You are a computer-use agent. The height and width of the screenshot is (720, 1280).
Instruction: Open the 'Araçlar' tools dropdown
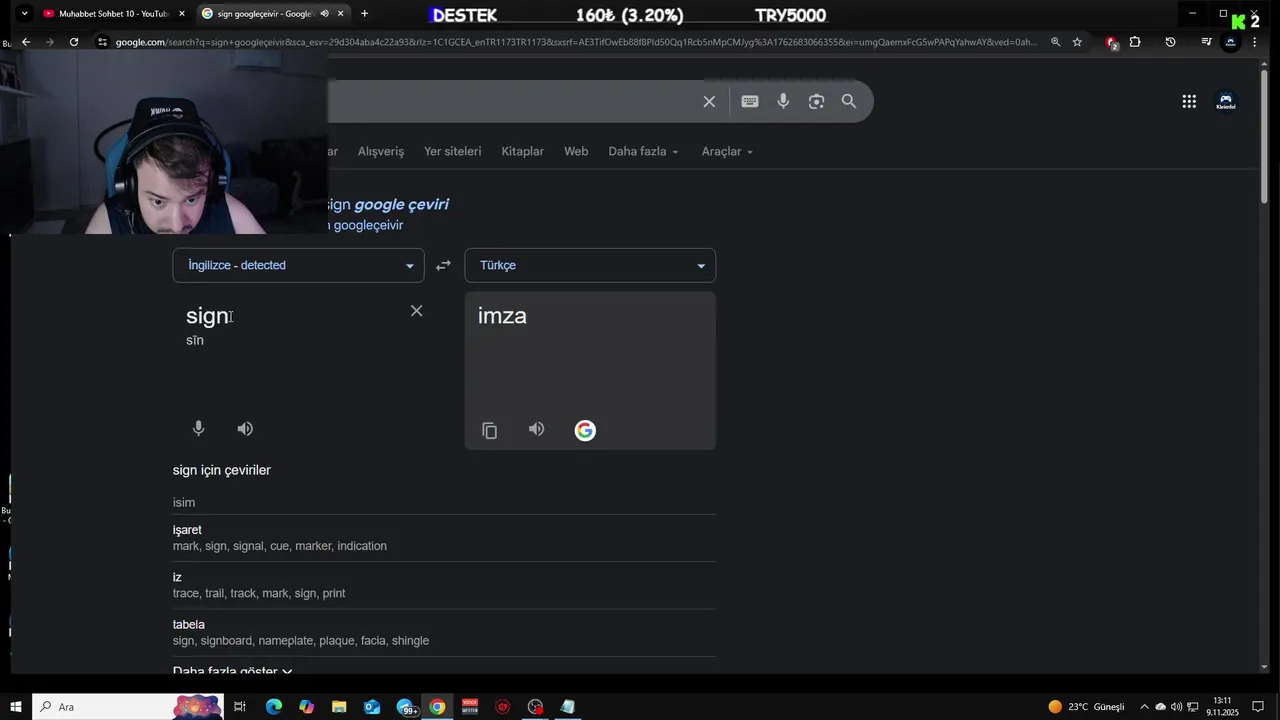(x=727, y=151)
